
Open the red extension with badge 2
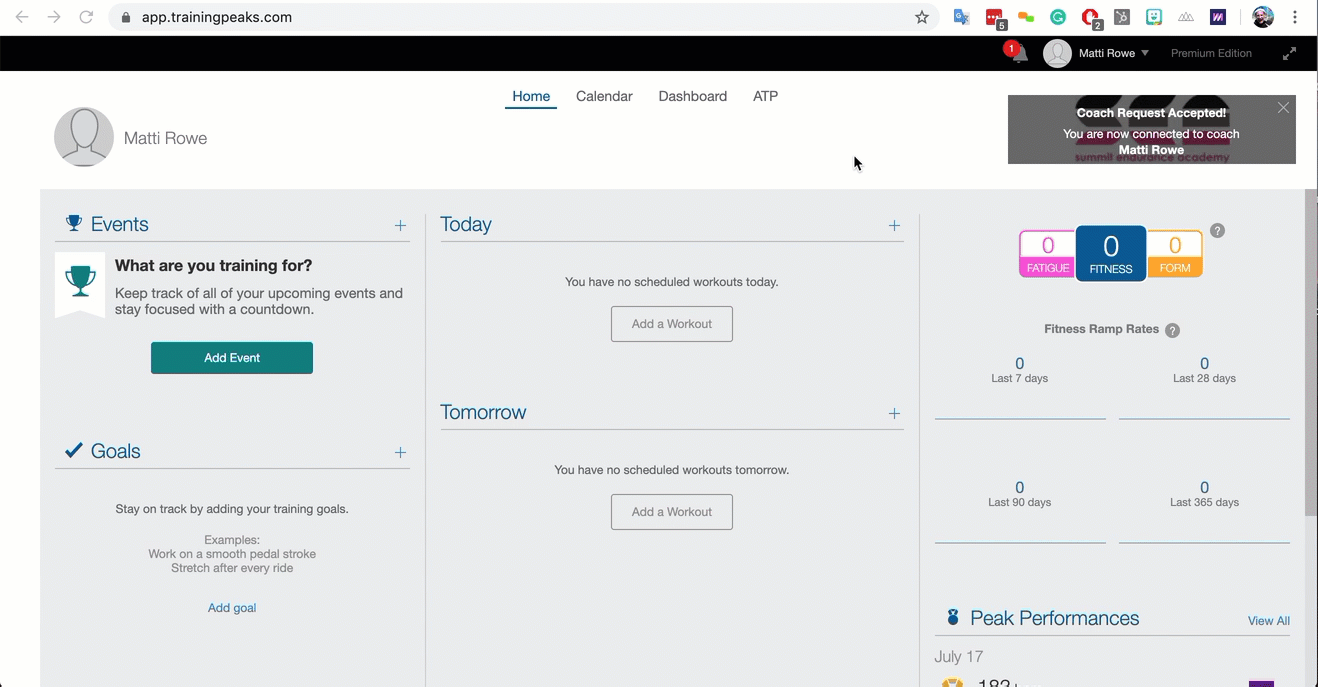1091,18
